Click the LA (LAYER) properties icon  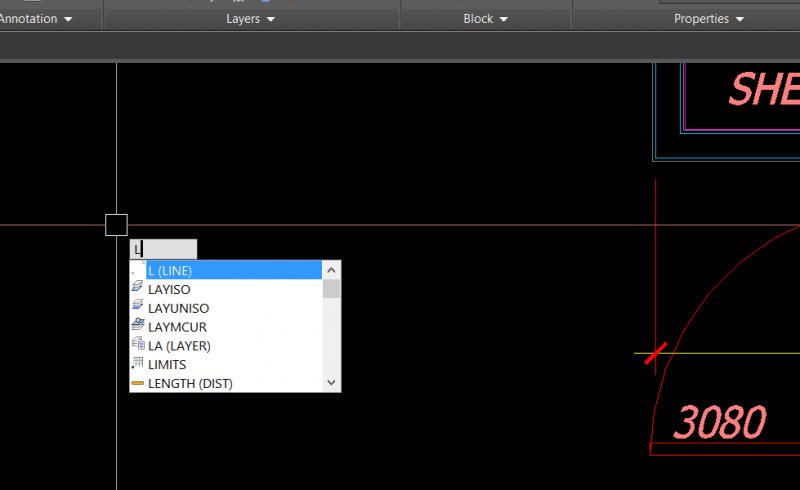(x=138, y=343)
